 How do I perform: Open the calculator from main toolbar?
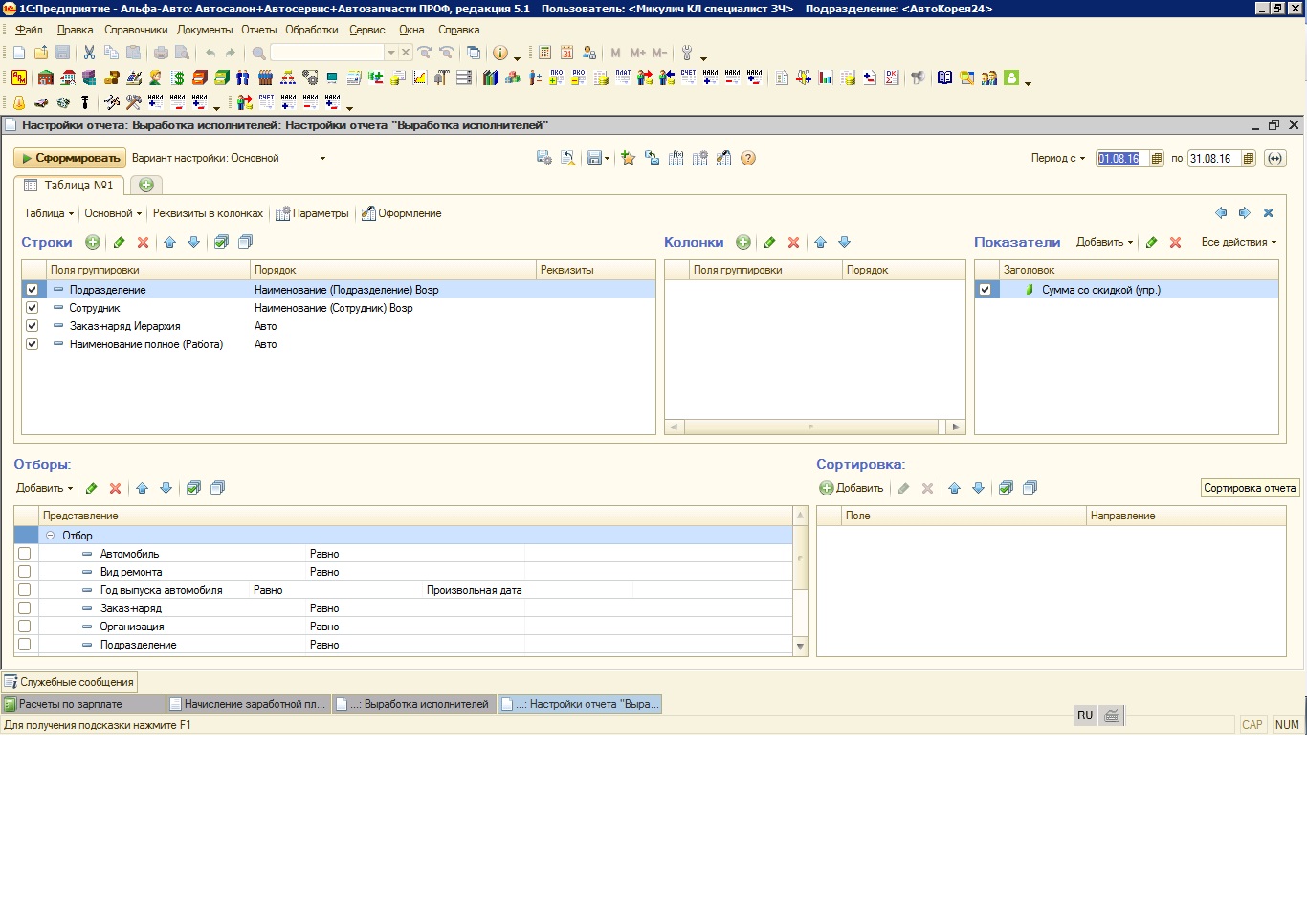[544, 53]
